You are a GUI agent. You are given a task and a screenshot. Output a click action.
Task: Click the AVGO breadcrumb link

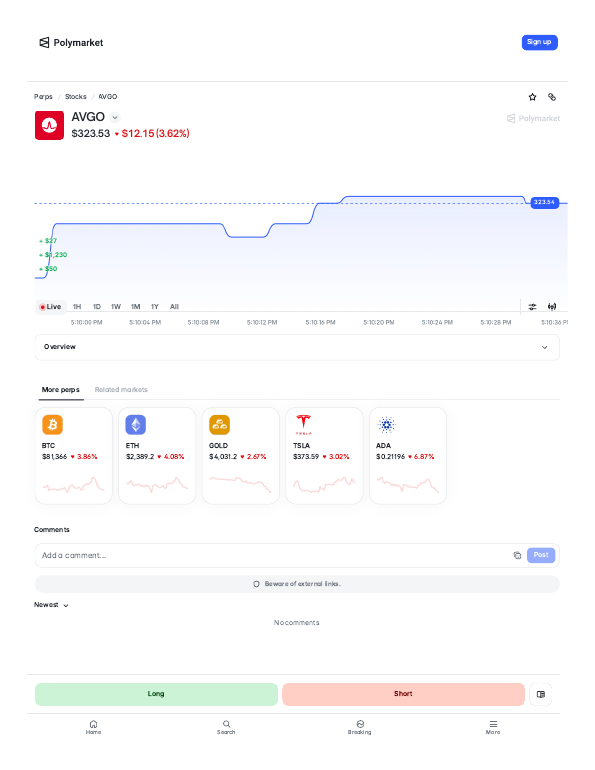(x=108, y=97)
